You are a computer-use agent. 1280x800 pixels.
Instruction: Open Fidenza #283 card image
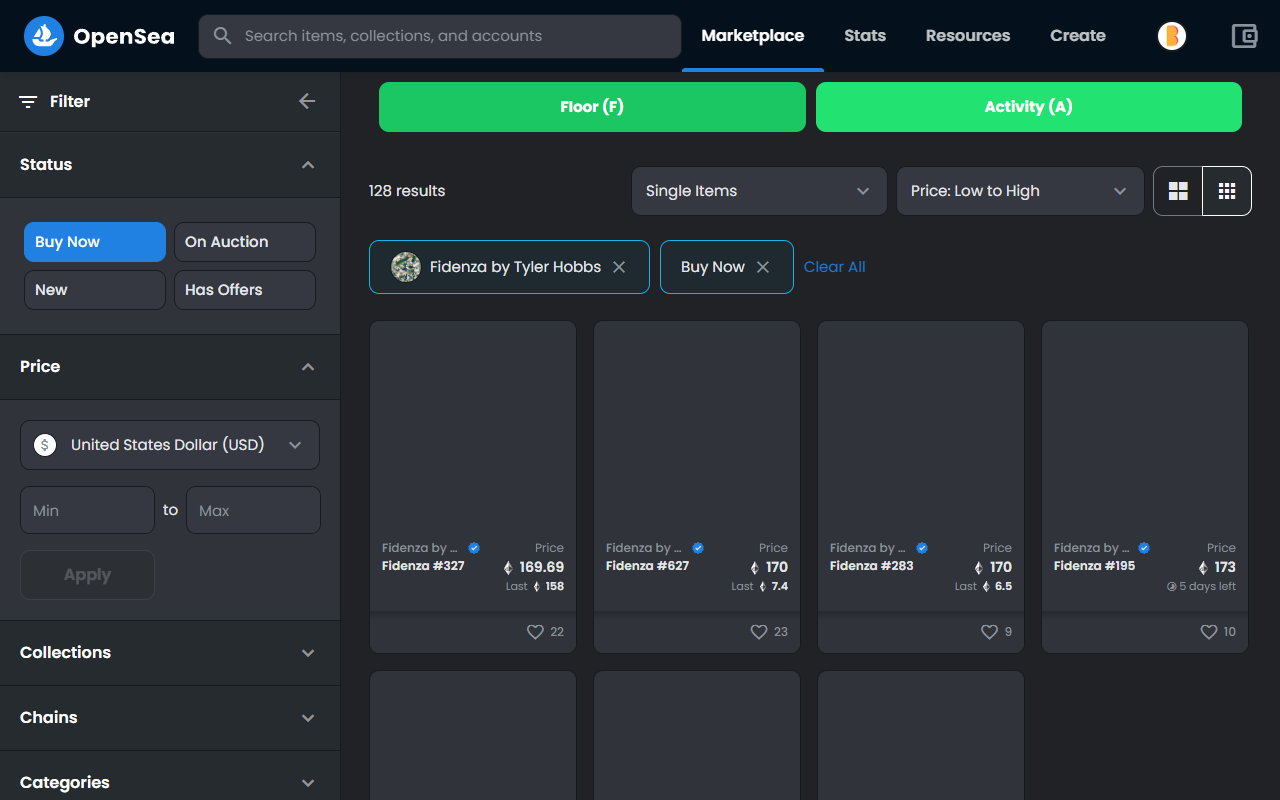point(921,427)
